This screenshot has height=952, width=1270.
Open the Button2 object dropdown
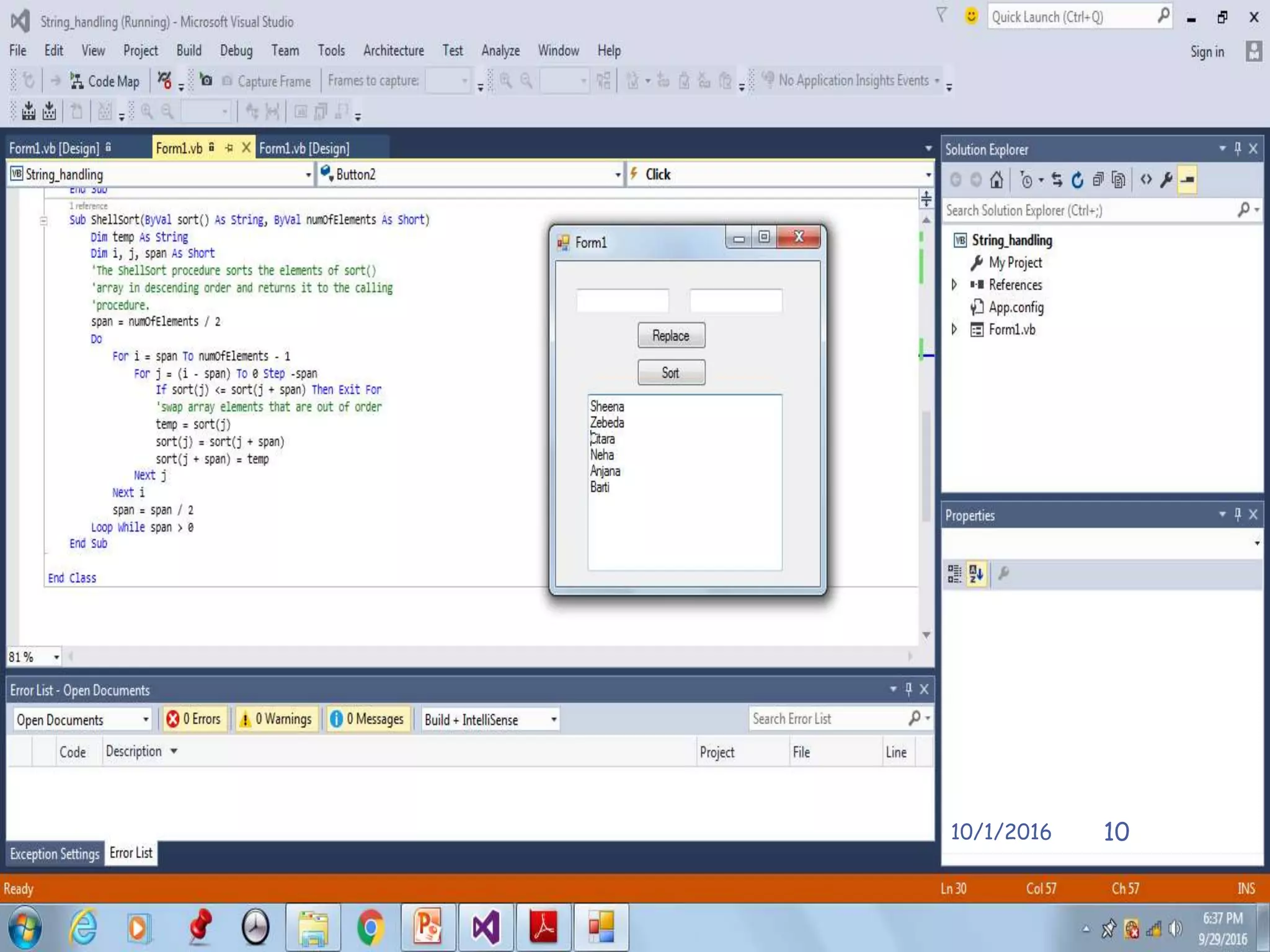pos(470,174)
